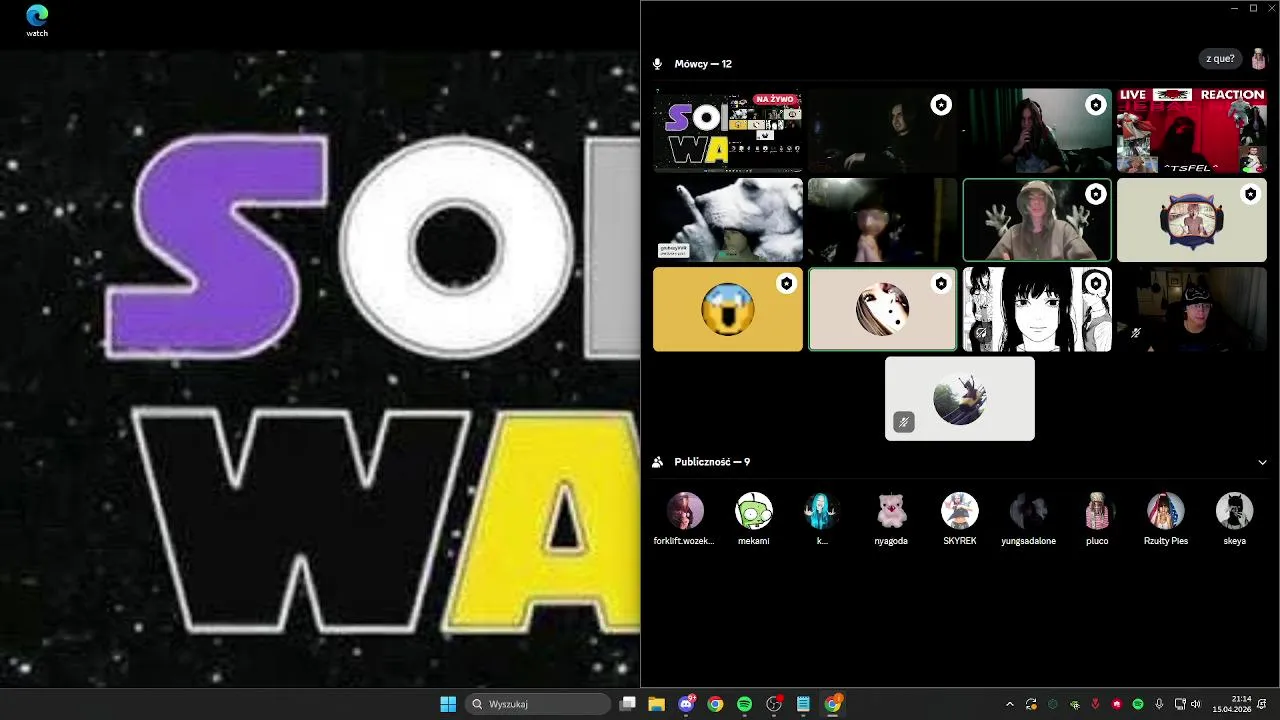Select the LIVE REACTION red stream tile
This screenshot has width=1280, height=720.
[1192, 131]
